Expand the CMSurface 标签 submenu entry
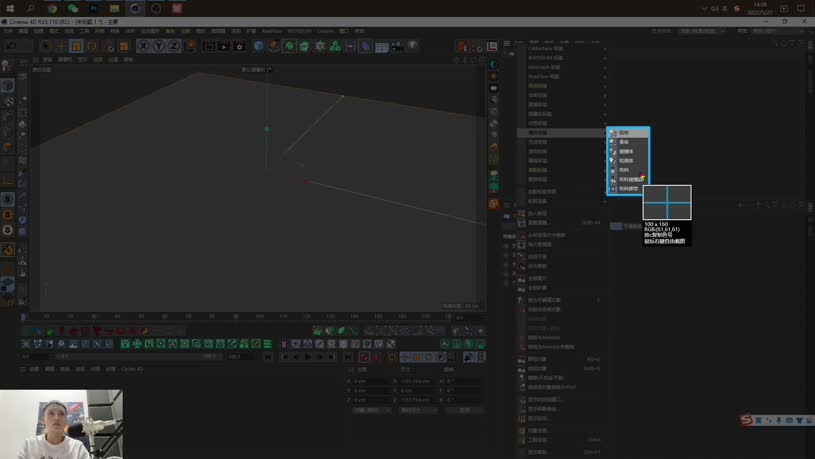 coord(562,48)
